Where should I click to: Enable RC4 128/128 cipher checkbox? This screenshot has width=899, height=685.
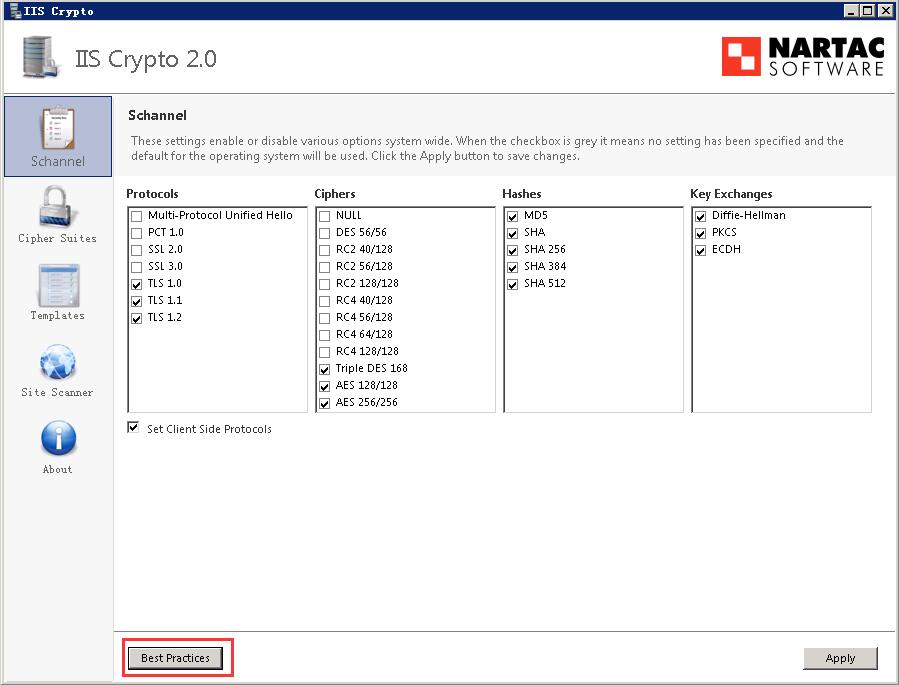tap(325, 353)
